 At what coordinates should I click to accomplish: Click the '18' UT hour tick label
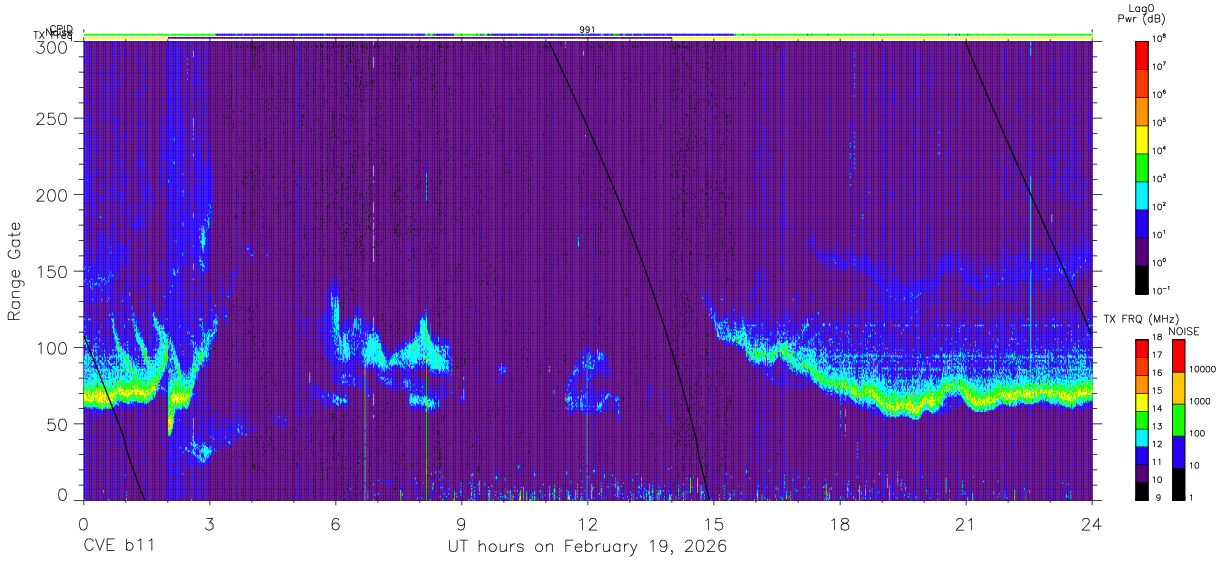[x=840, y=524]
